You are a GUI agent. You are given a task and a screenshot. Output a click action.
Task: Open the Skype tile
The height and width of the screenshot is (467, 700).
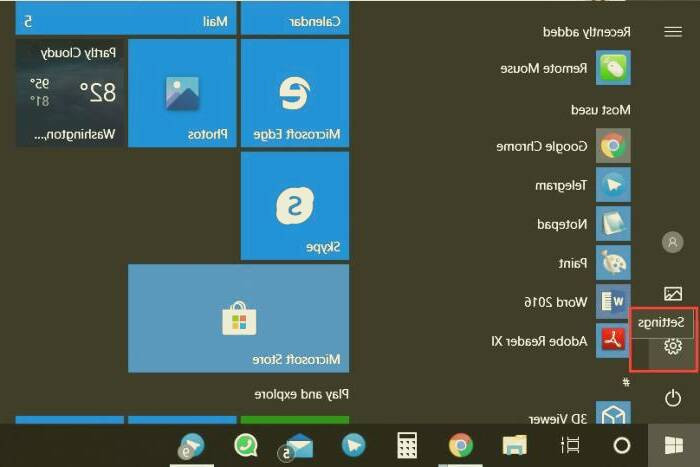294,205
